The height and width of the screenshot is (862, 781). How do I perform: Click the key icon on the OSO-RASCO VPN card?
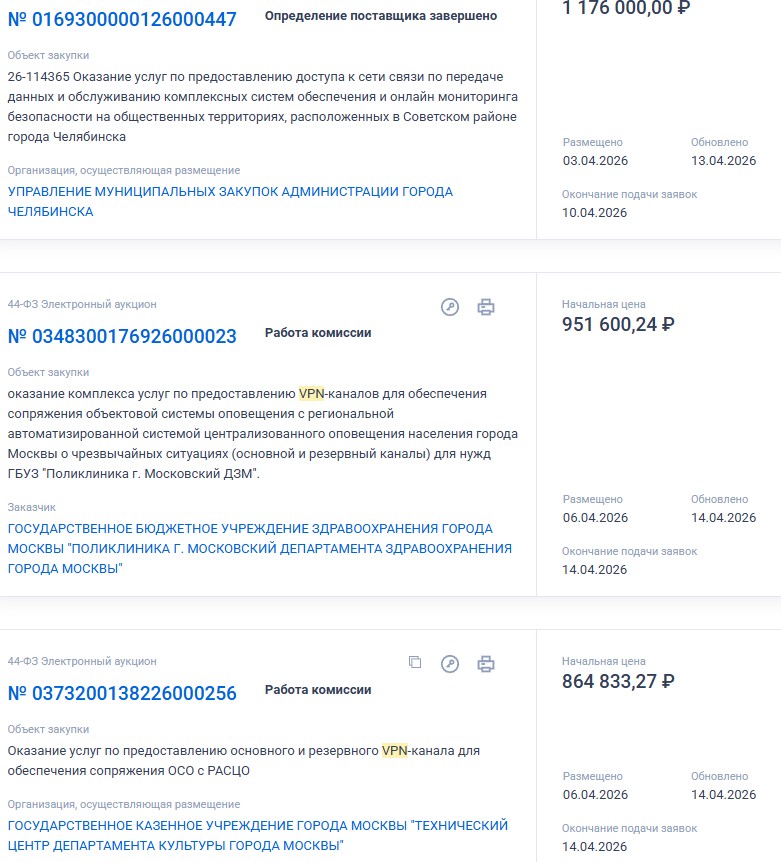(450, 664)
